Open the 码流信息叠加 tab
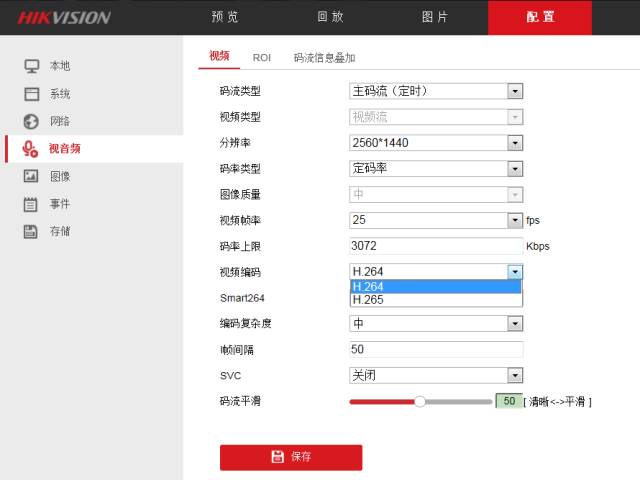The width and height of the screenshot is (640, 480). 324,58
